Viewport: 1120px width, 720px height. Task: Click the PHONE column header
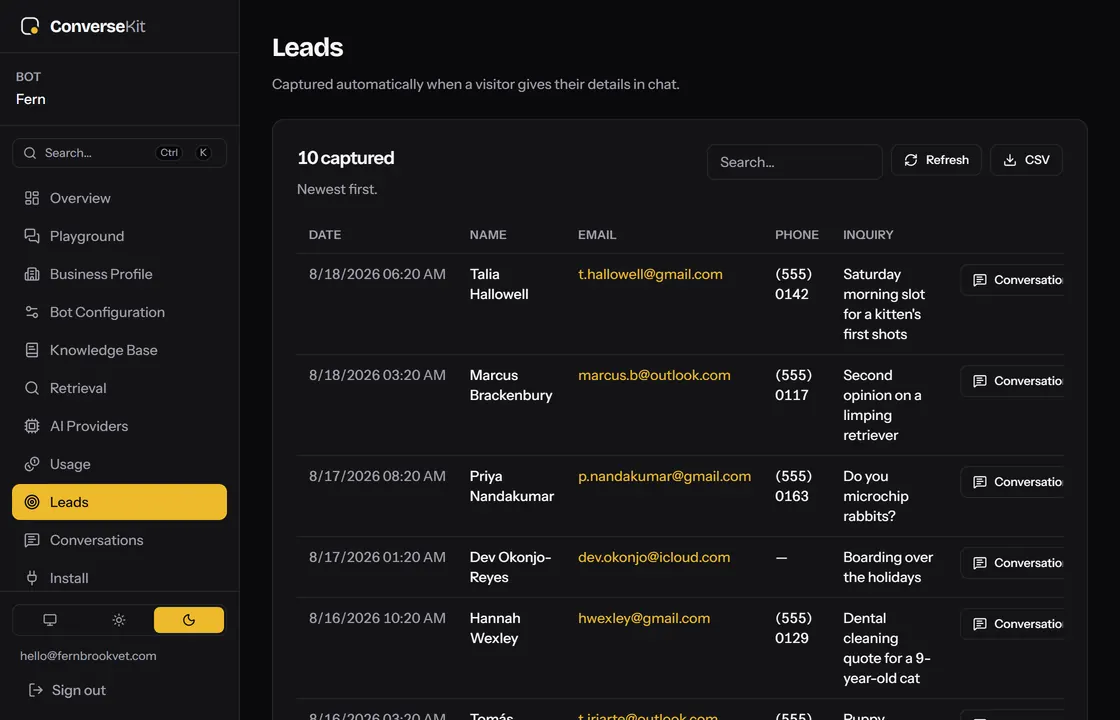(x=797, y=235)
